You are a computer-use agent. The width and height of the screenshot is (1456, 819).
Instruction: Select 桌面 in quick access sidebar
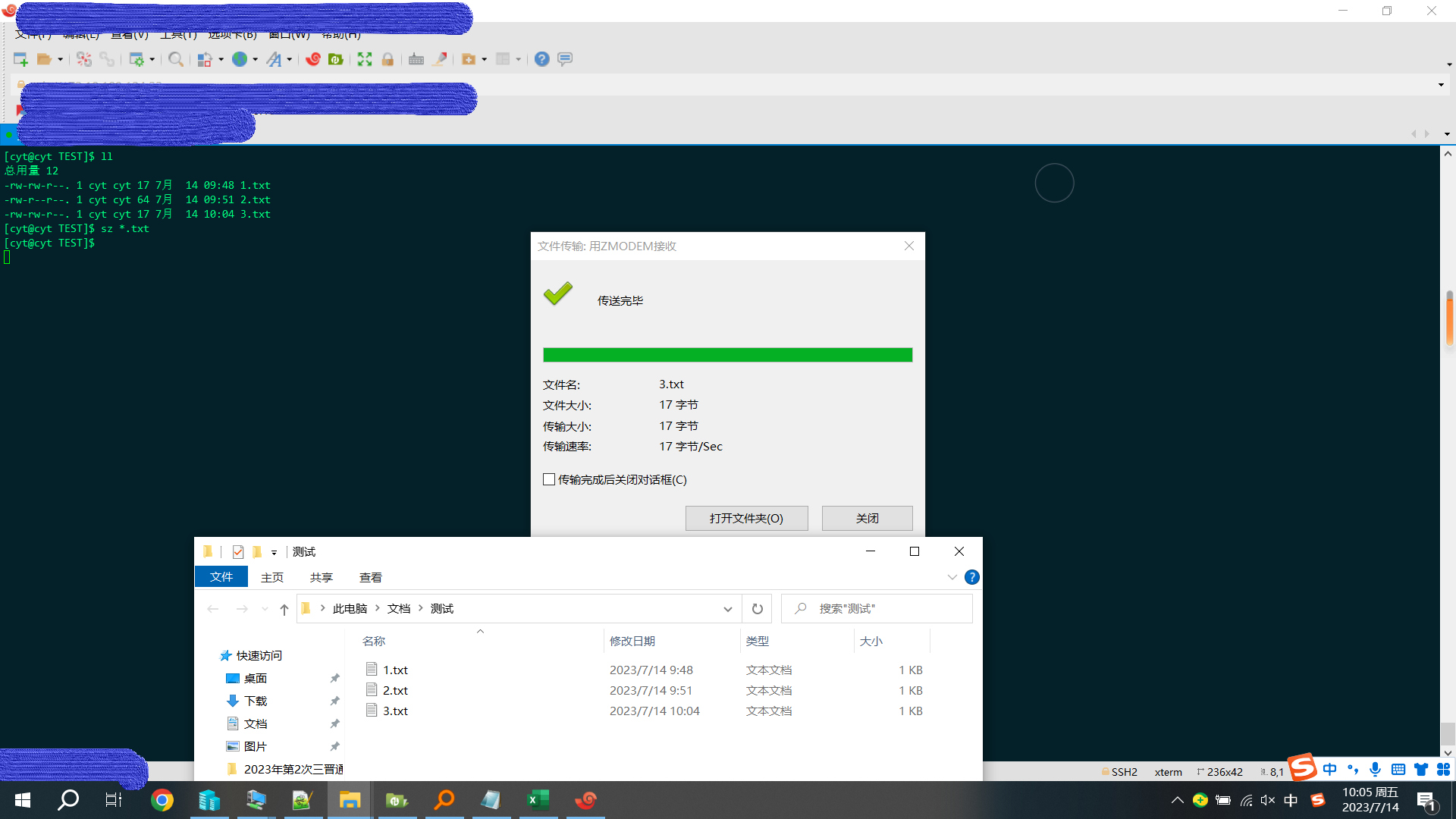(x=256, y=679)
